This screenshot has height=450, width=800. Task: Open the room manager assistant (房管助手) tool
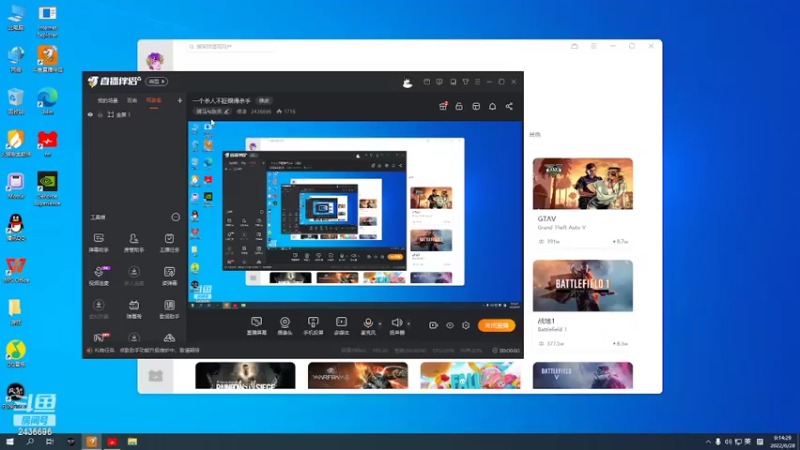click(x=134, y=242)
